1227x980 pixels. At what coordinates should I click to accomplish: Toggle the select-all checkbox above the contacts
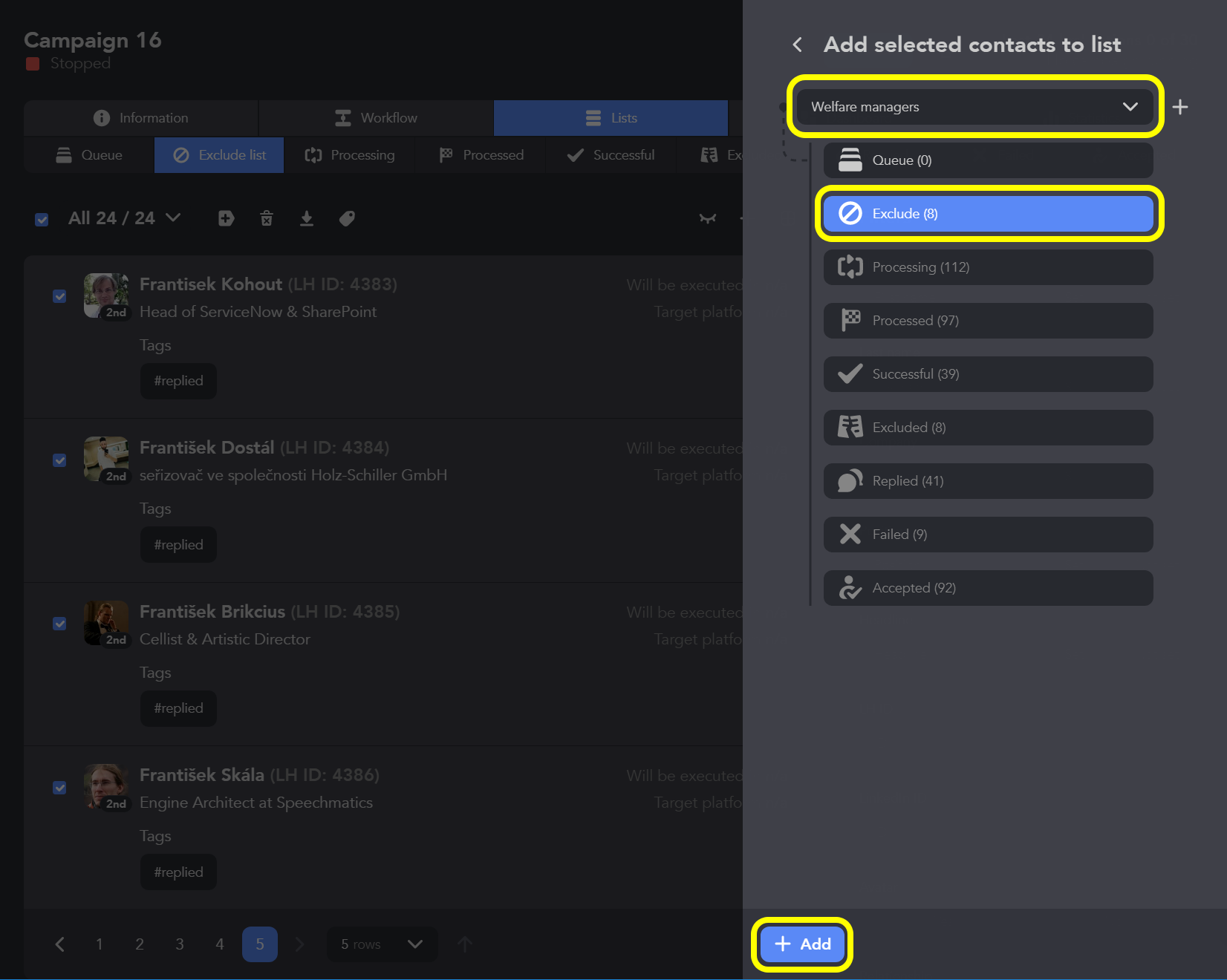pos(42,218)
